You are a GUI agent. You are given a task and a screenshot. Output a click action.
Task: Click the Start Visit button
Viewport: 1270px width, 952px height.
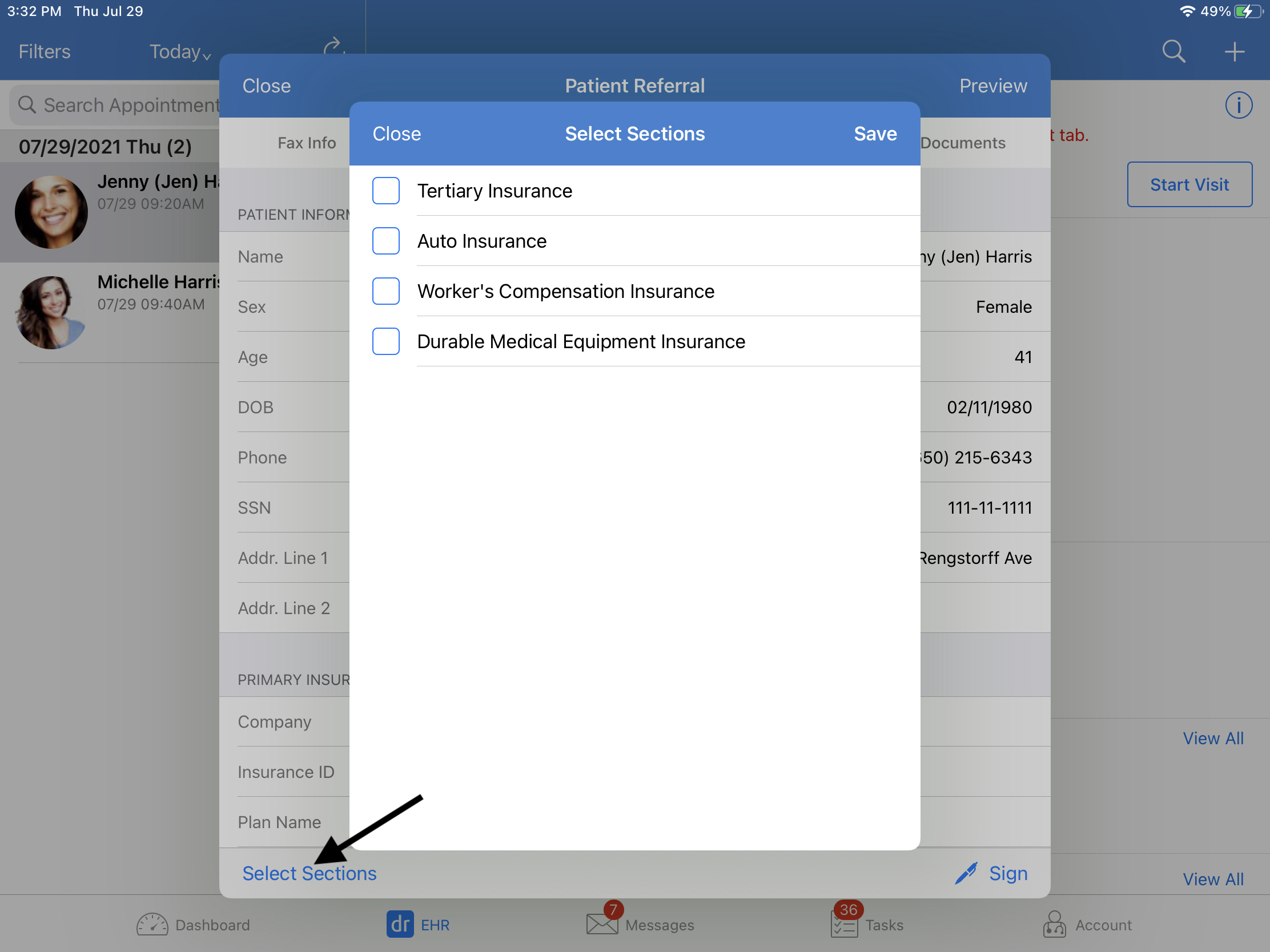click(x=1189, y=184)
